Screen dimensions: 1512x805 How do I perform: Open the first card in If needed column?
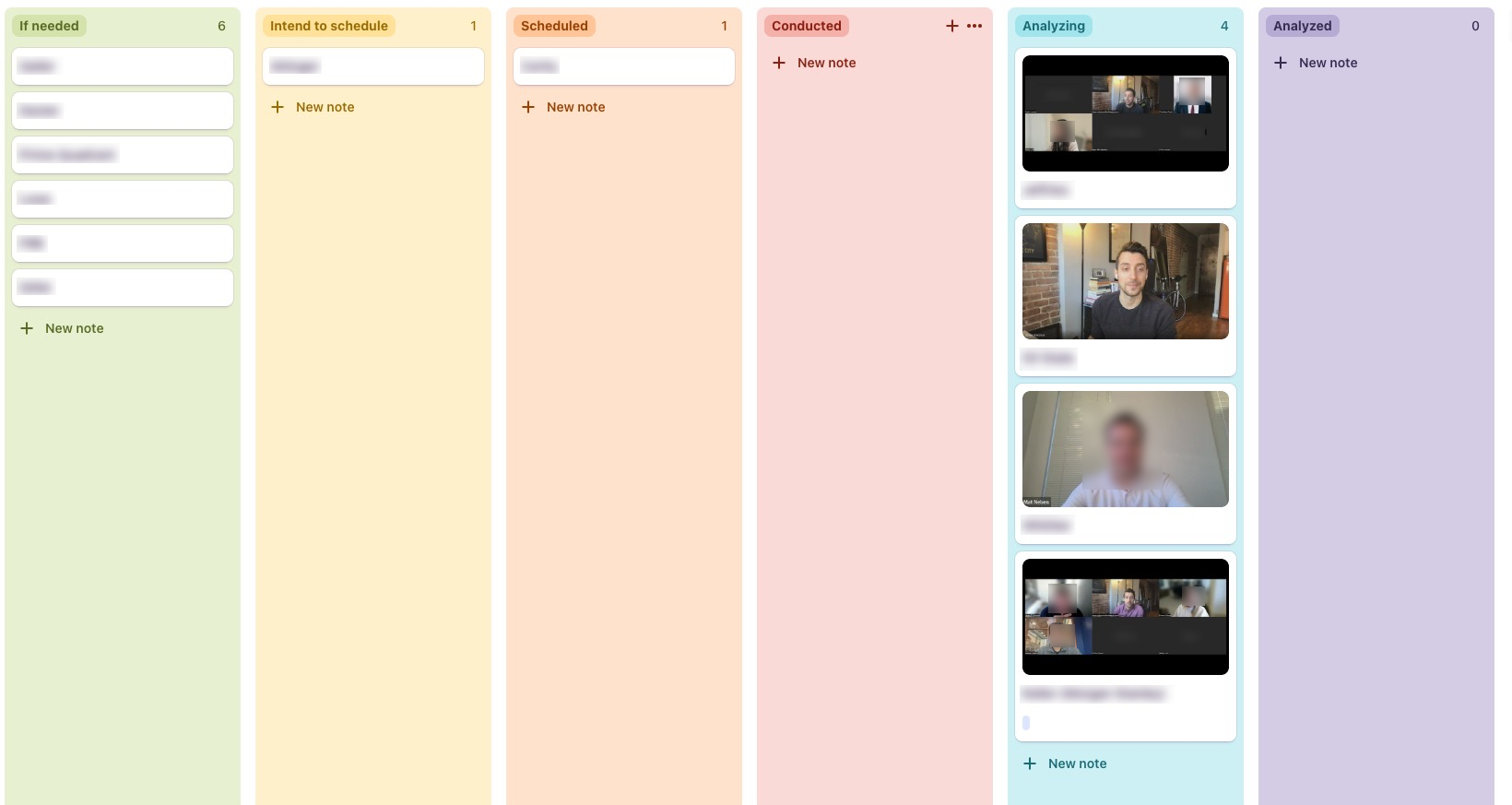(123, 66)
